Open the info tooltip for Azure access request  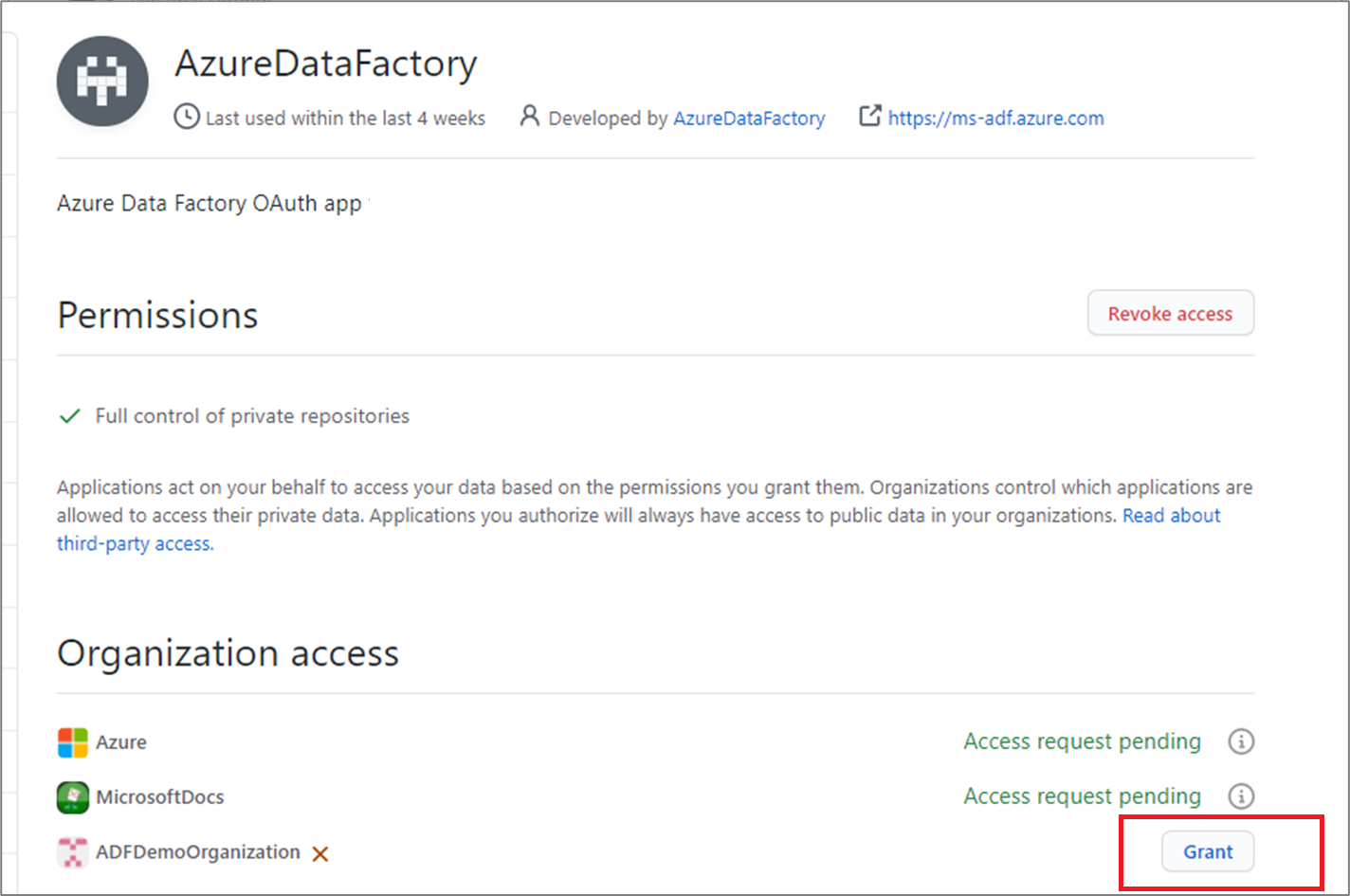1241,741
